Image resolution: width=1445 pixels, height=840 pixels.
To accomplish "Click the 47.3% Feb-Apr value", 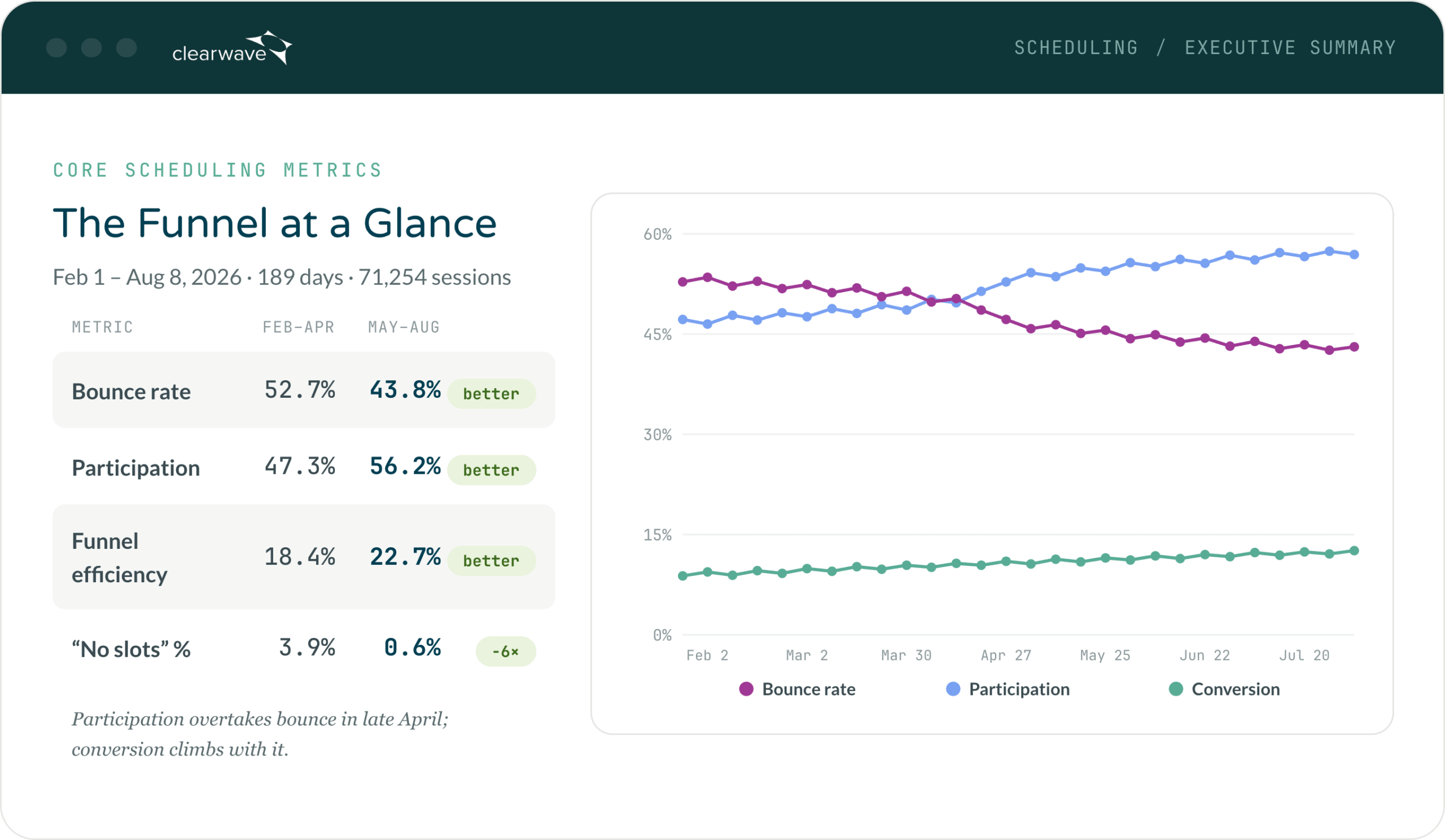I will [300, 467].
